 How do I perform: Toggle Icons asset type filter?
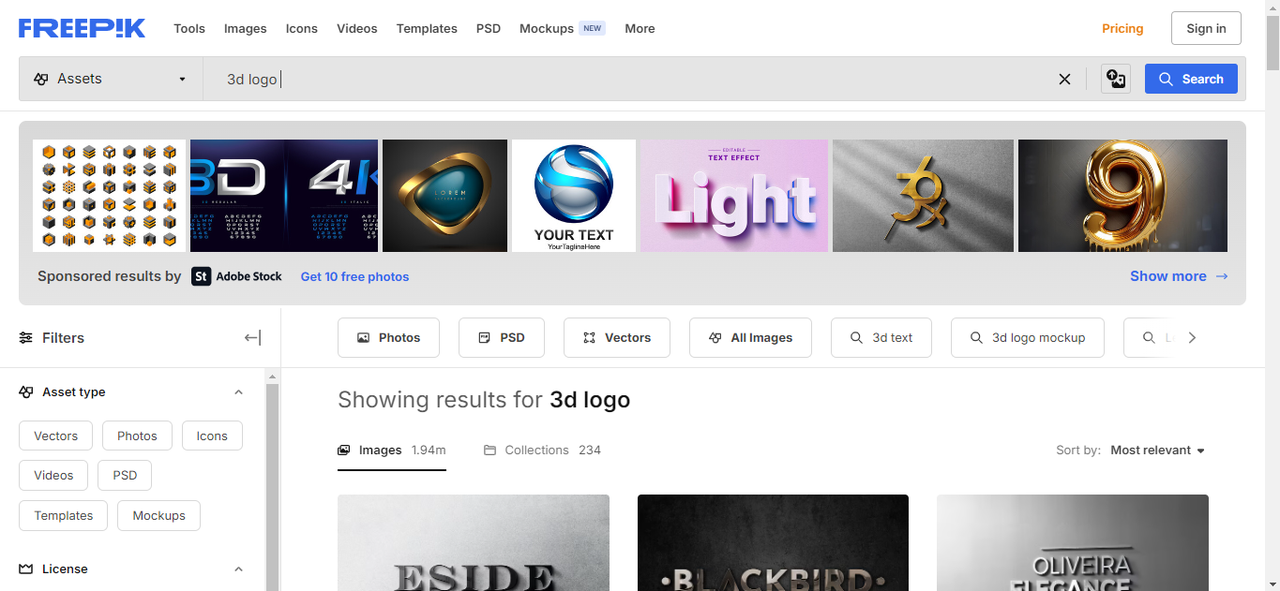[212, 436]
